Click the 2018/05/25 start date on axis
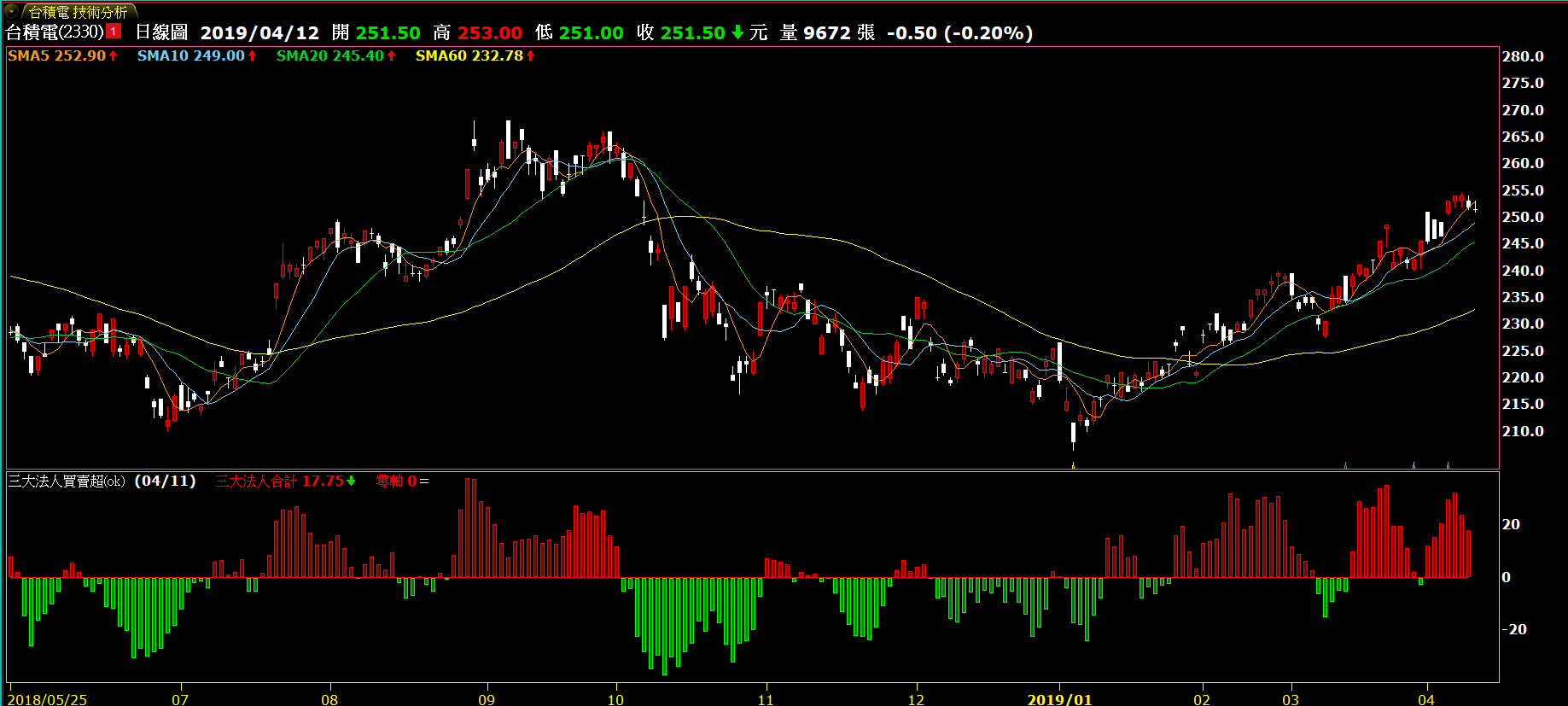 click(x=47, y=699)
